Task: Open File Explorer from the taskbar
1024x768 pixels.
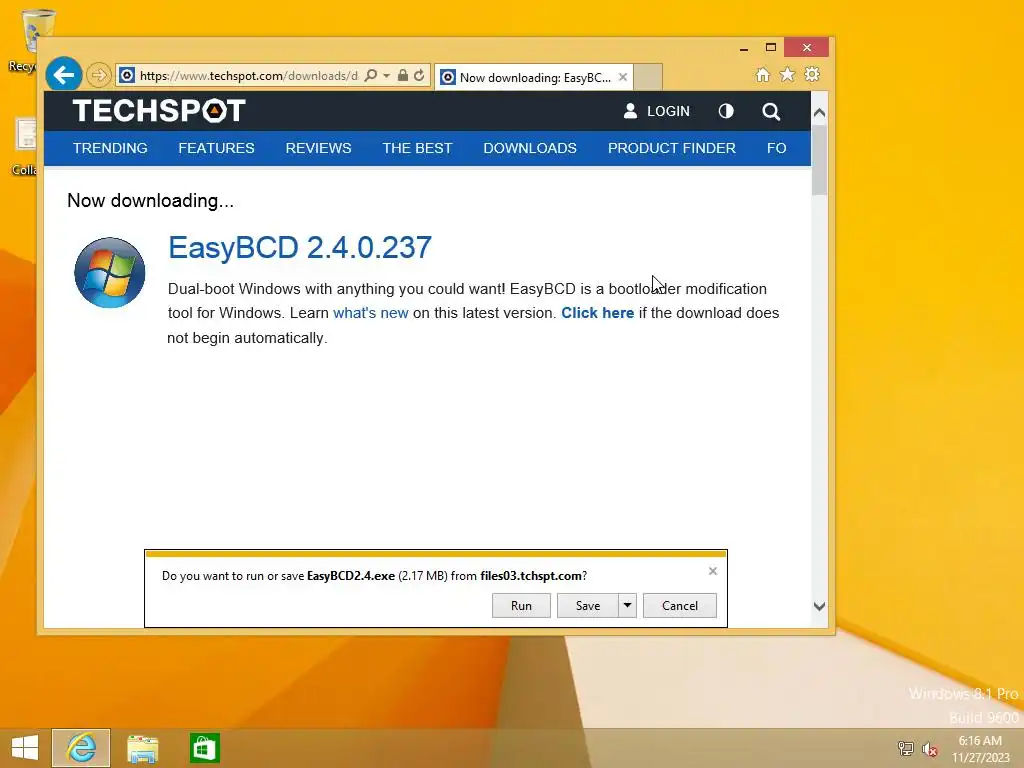Action: click(x=142, y=748)
